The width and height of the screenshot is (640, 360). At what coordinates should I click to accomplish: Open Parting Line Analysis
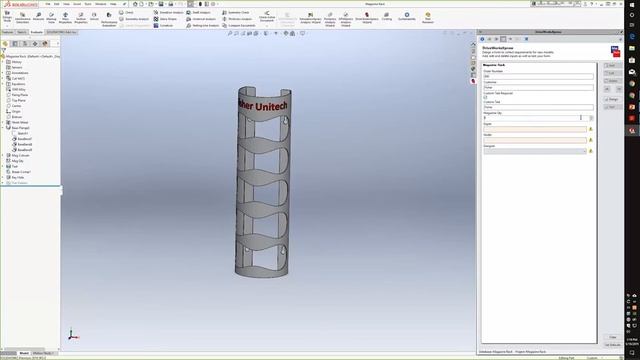(x=203, y=26)
